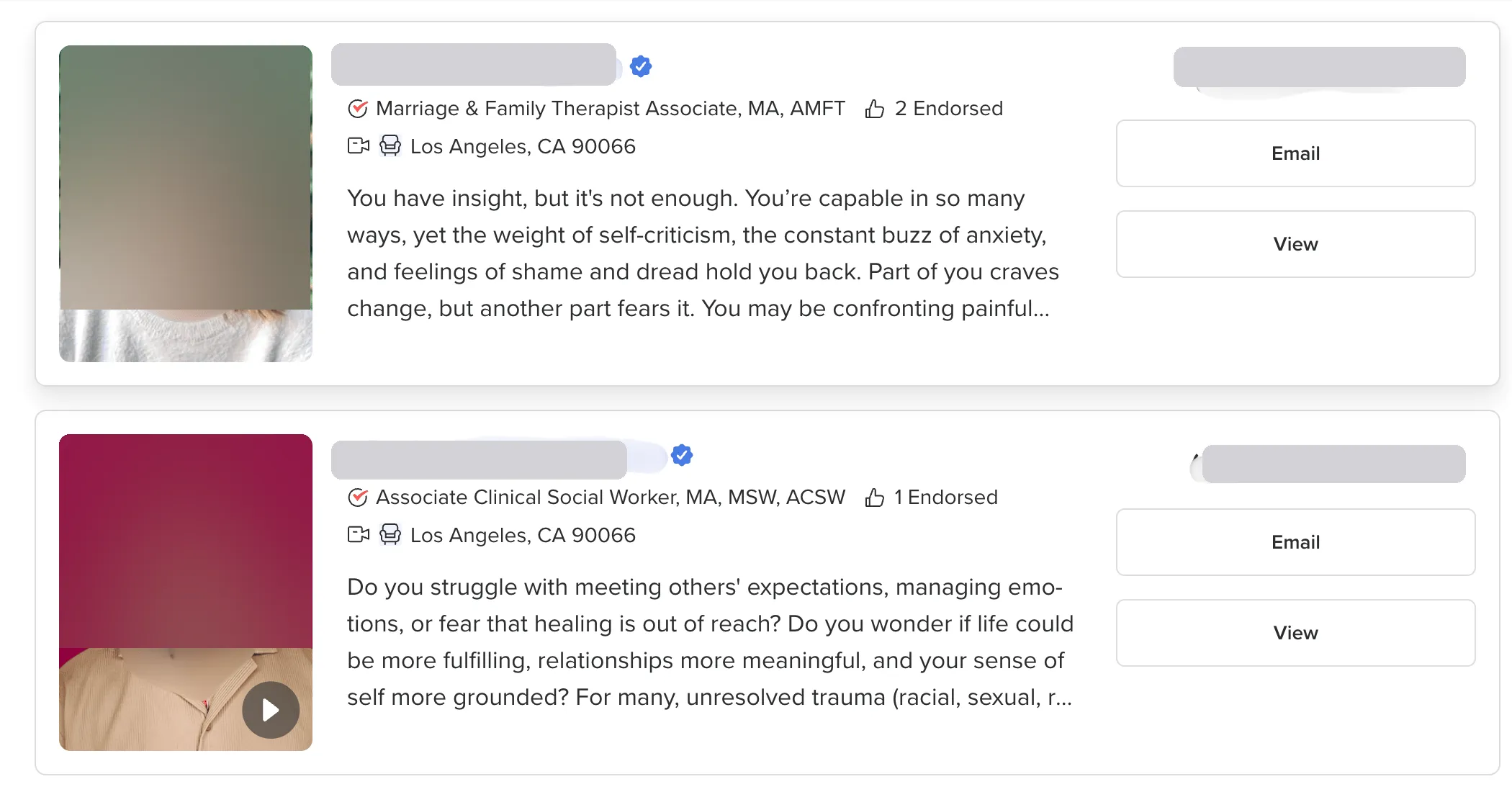This screenshot has height=792, width=1512.
Task: Click the thumbs-up icon beside '1 Endorsed'
Action: [x=874, y=497]
